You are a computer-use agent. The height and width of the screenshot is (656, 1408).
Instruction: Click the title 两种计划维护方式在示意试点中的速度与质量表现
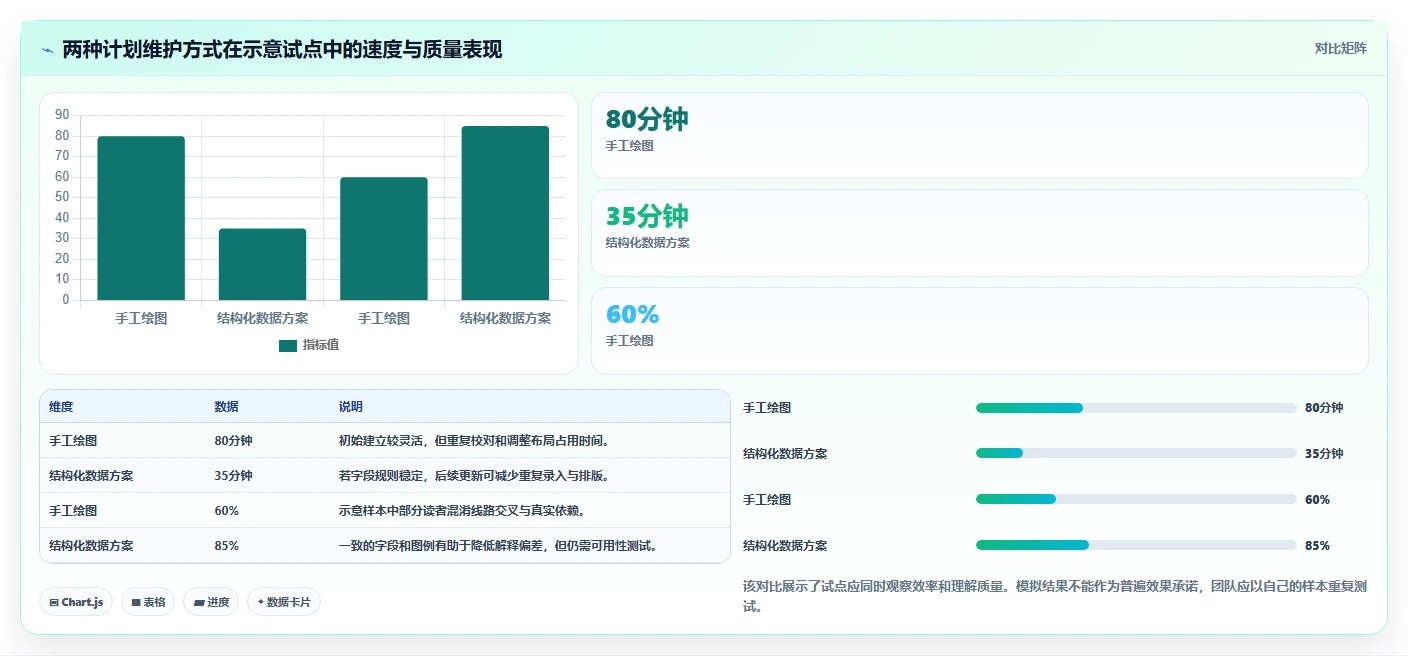282,50
